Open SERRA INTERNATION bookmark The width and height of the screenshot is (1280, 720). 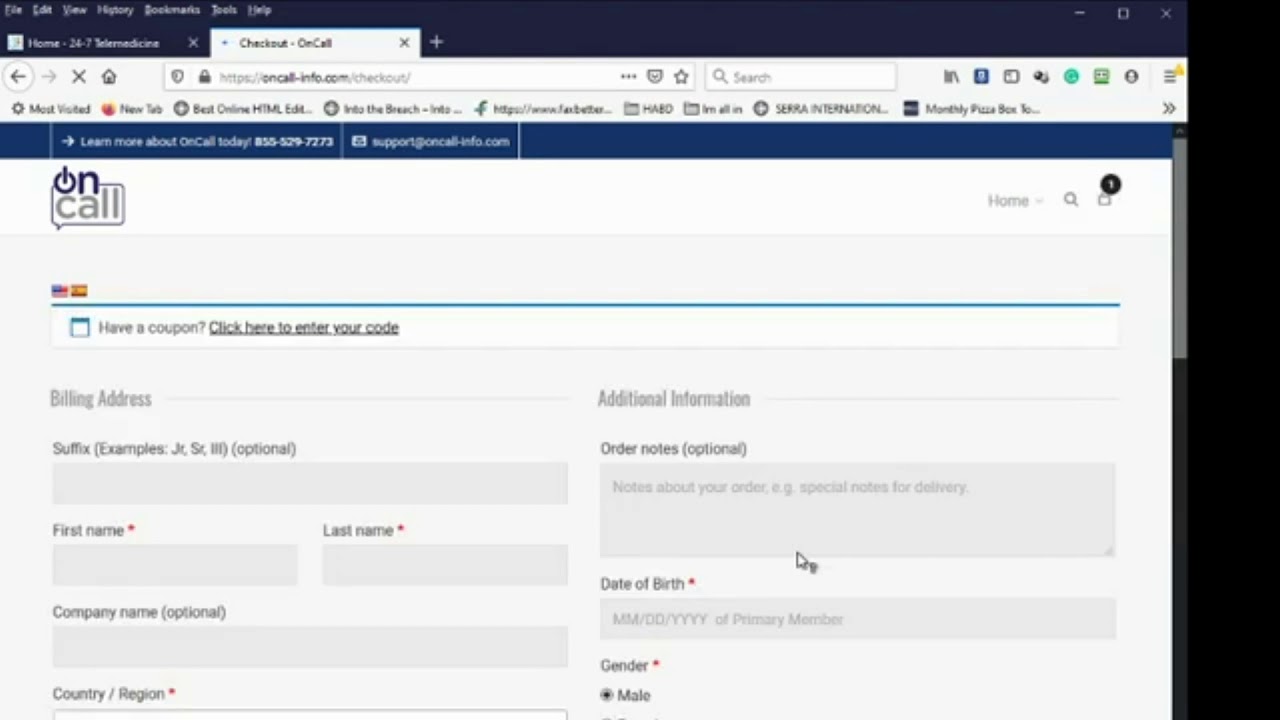(821, 109)
